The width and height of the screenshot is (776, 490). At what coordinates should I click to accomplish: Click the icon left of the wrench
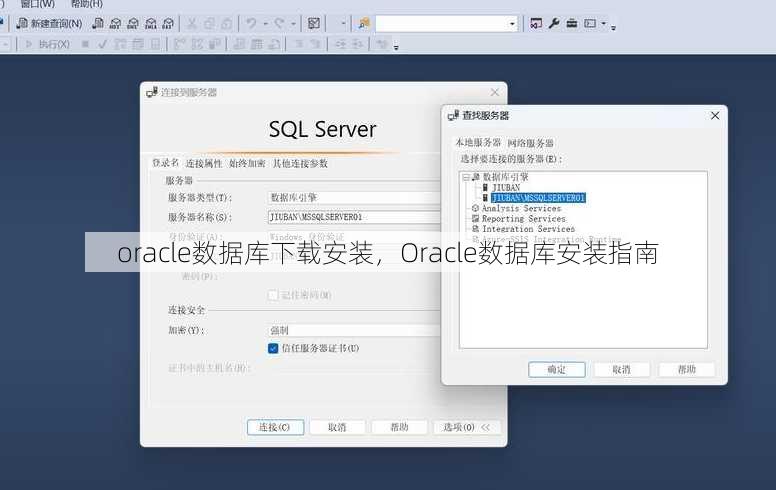536,23
